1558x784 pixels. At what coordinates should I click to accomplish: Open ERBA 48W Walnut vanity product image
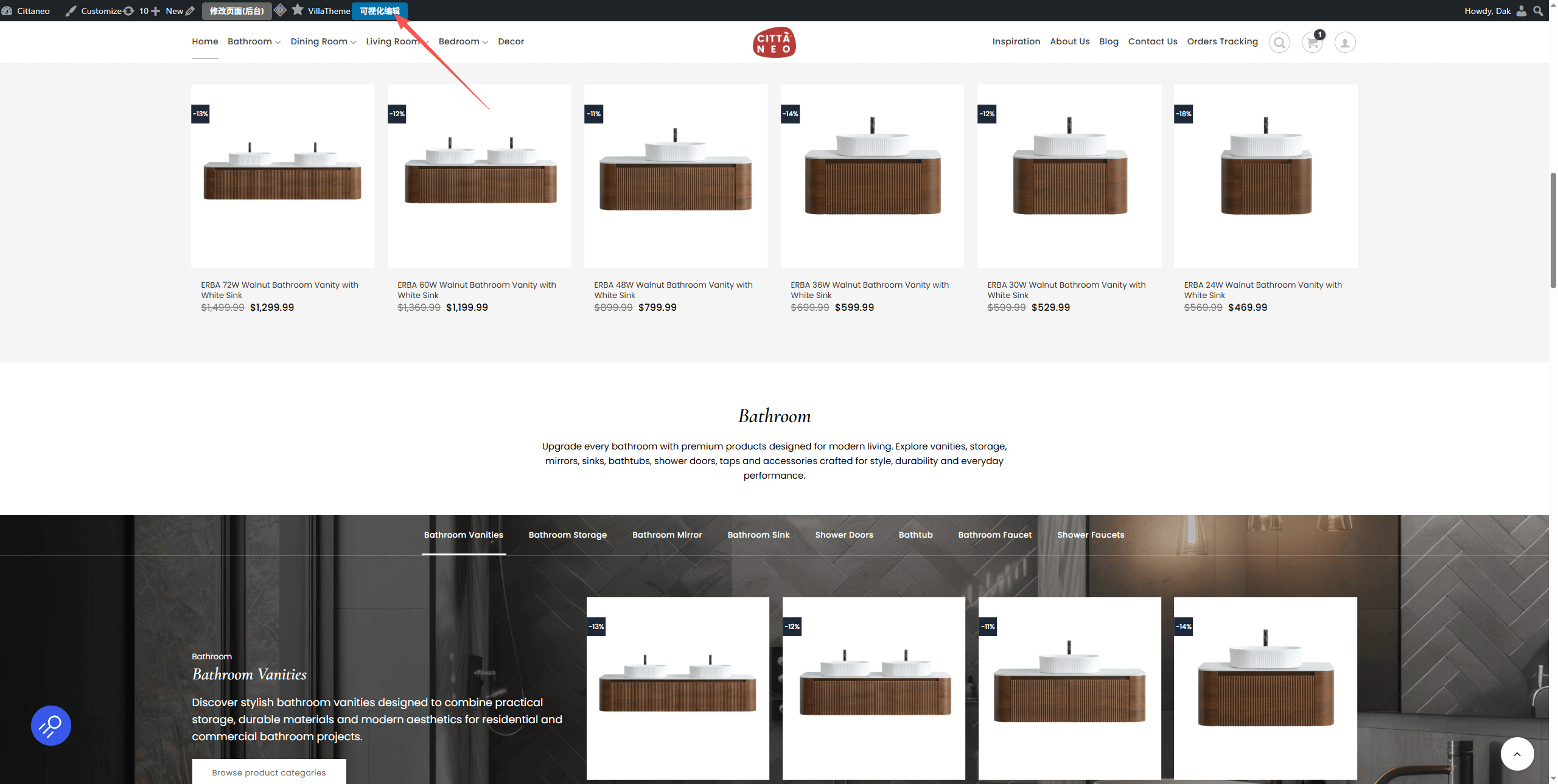point(676,176)
